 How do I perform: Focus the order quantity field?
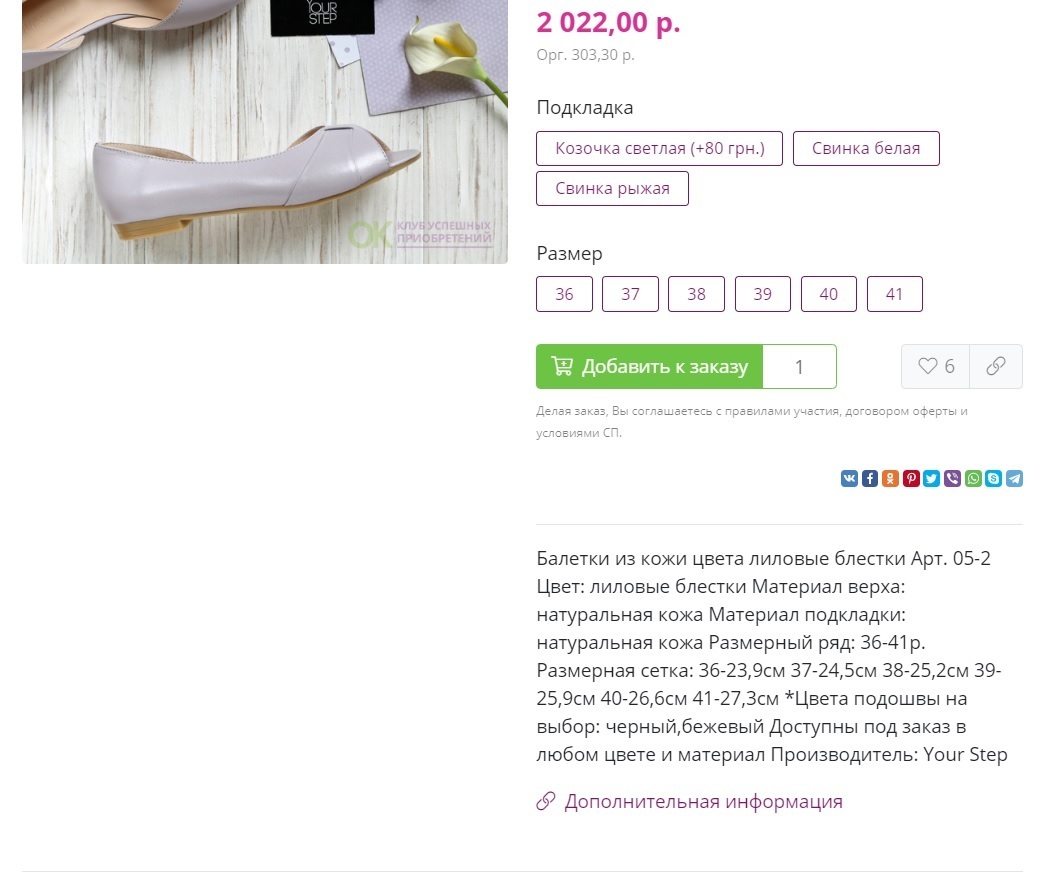[800, 367]
